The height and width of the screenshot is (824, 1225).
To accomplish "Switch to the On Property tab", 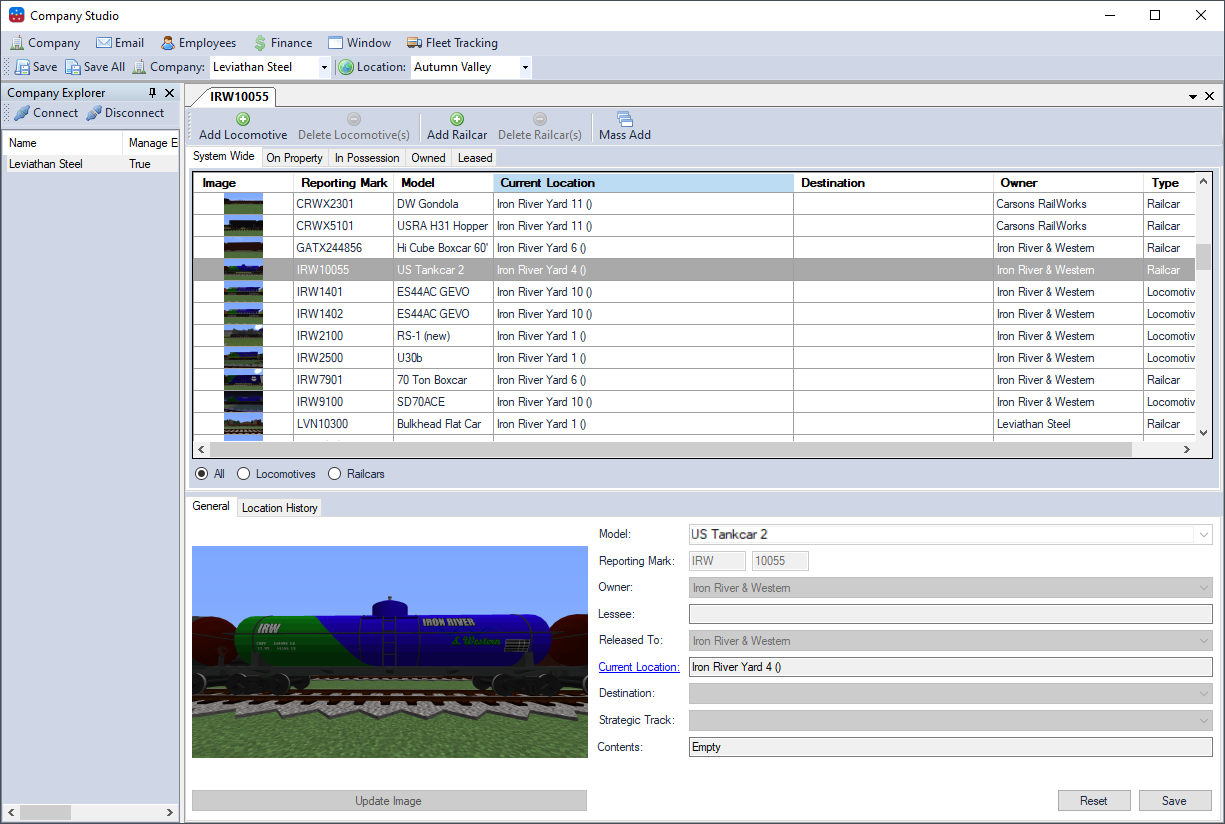I will click(x=294, y=158).
